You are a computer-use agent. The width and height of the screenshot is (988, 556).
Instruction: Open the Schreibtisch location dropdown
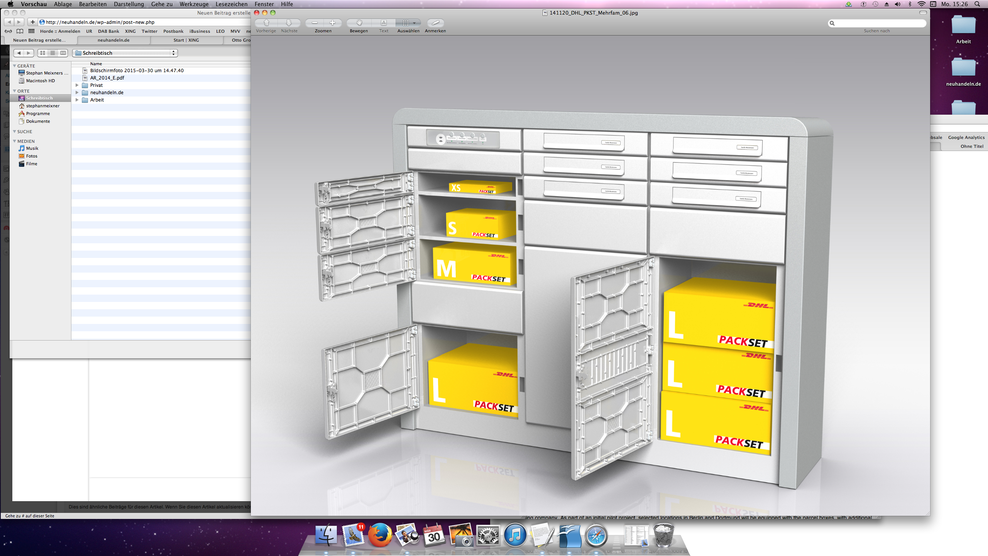125,53
